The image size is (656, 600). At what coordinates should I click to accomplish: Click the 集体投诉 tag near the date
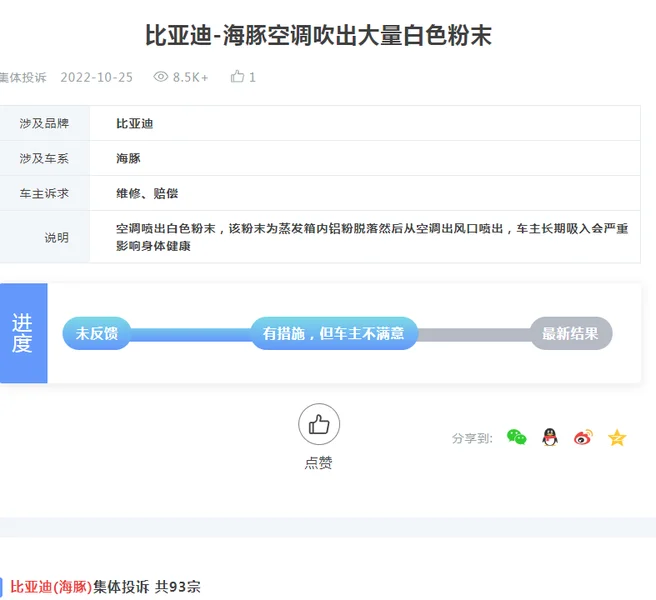click(23, 77)
